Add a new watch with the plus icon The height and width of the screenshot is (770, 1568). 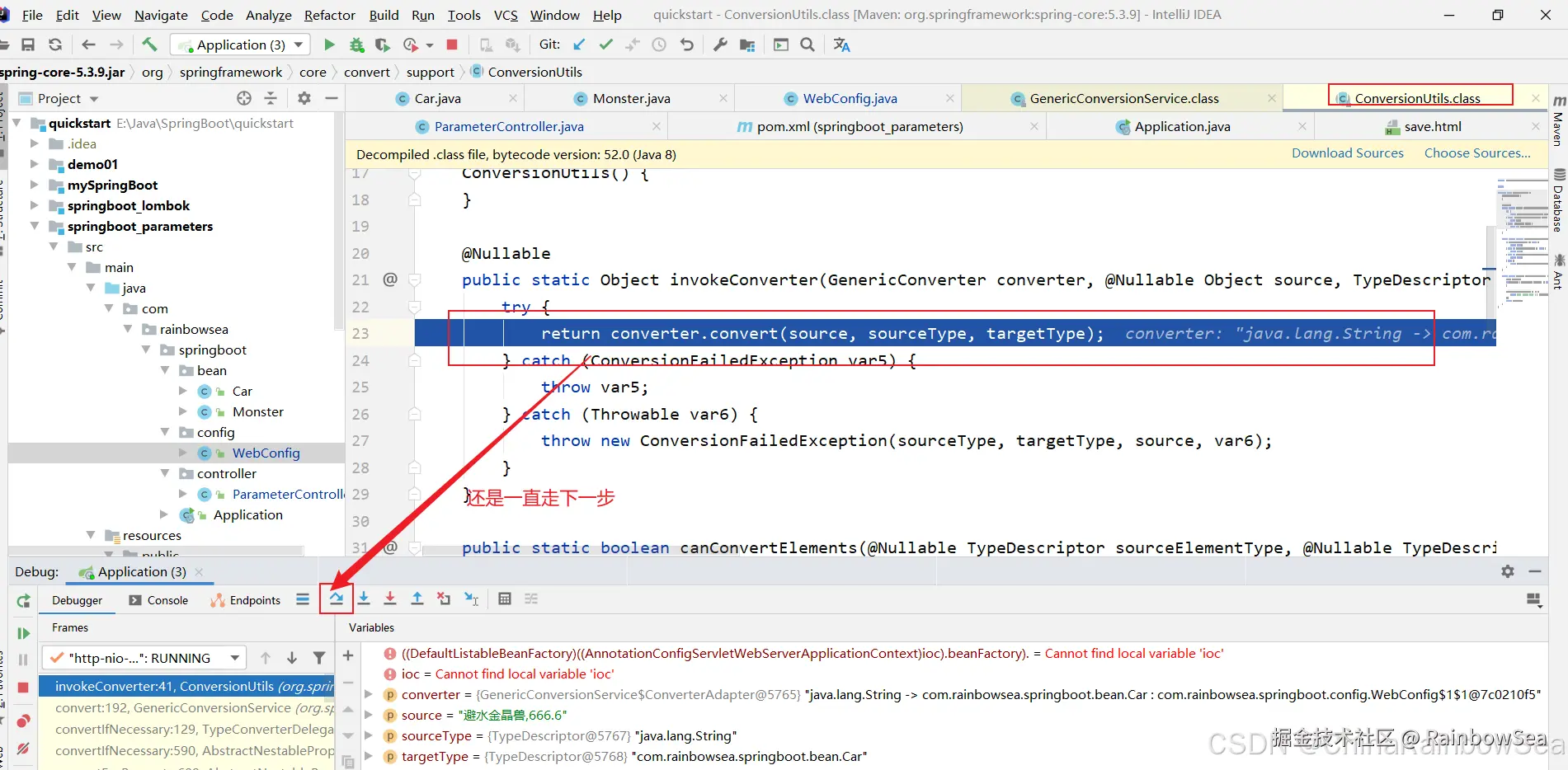[348, 655]
